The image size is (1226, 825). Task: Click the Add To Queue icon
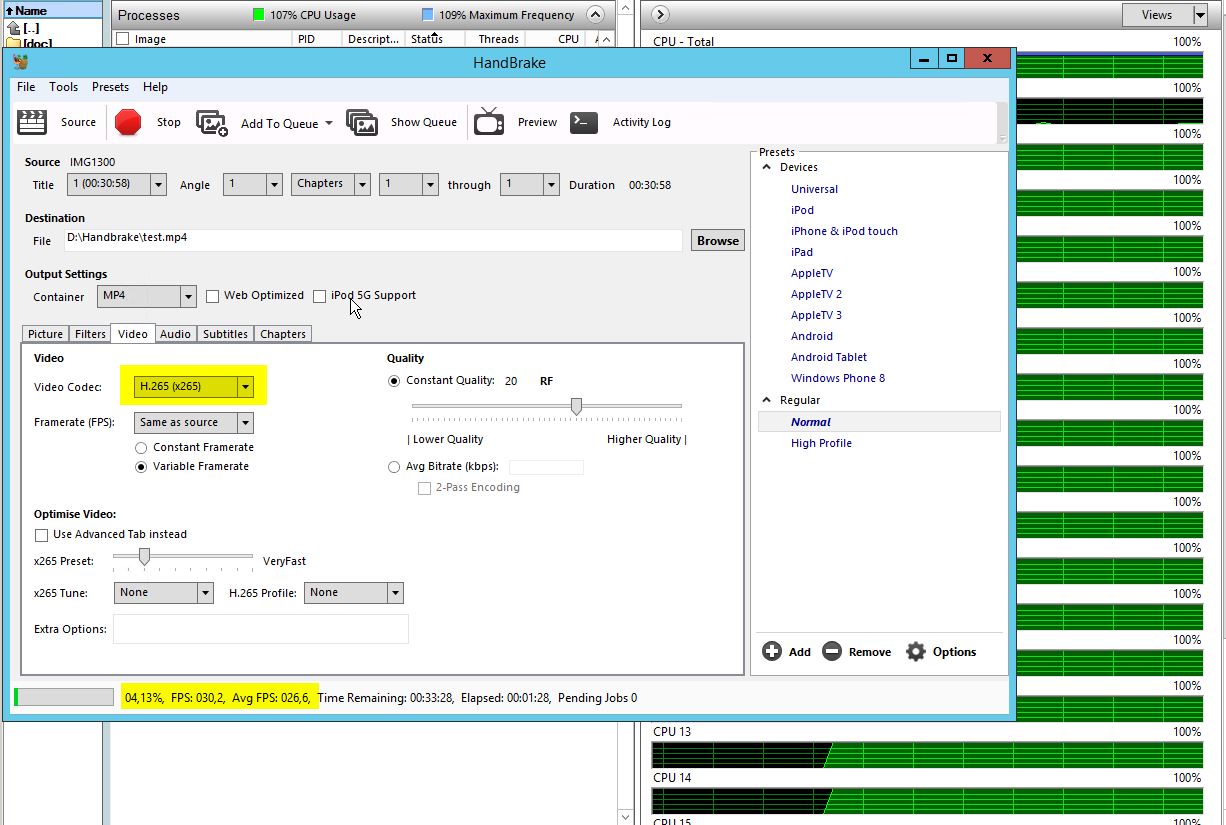(x=212, y=123)
